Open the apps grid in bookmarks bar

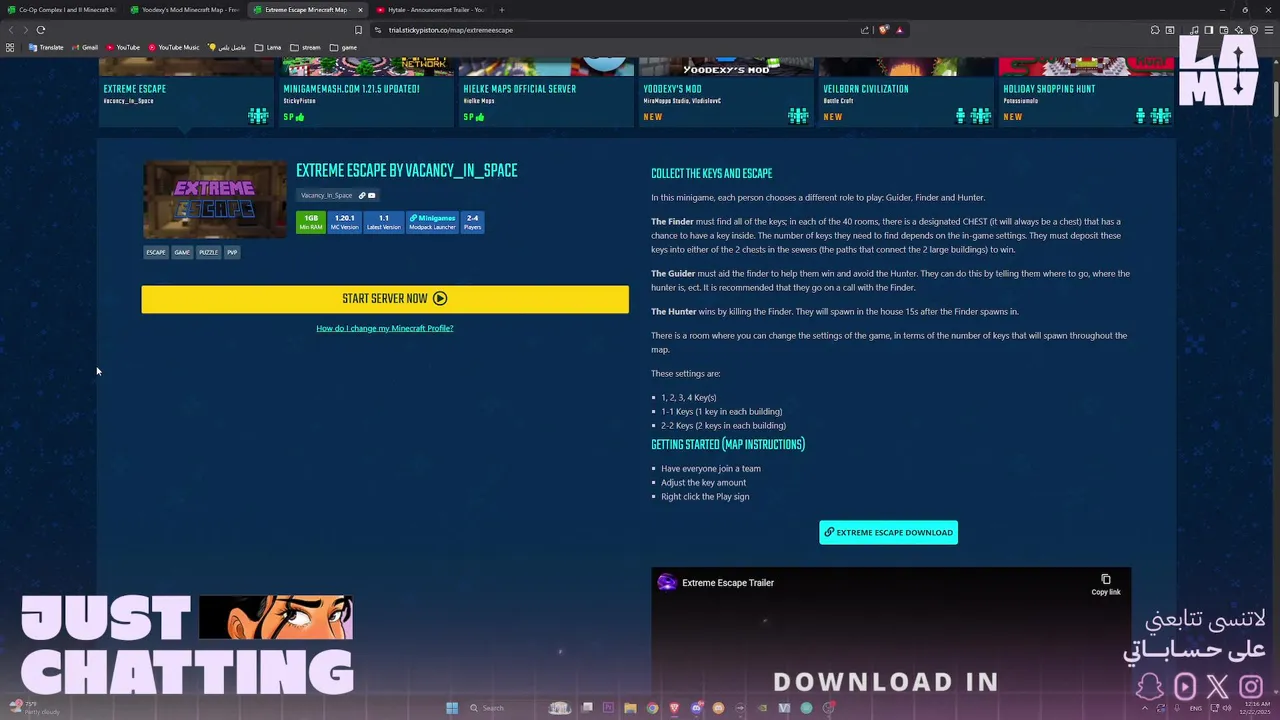[10, 47]
